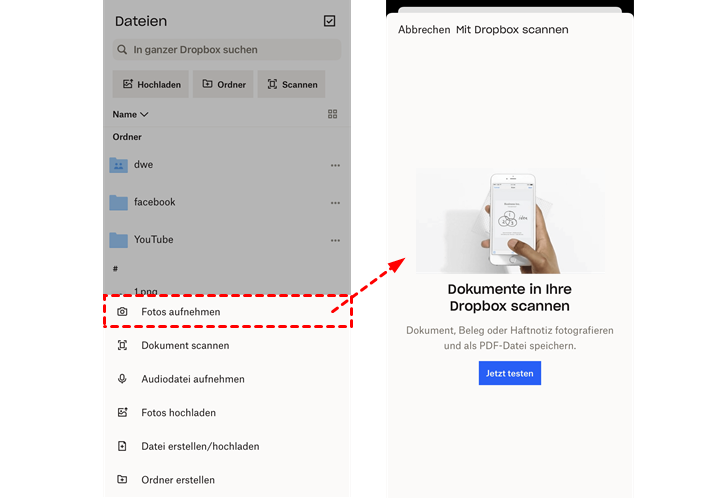725x498 pixels.
Task: Click the magnifier icon in the search bar
Action: (x=122, y=49)
